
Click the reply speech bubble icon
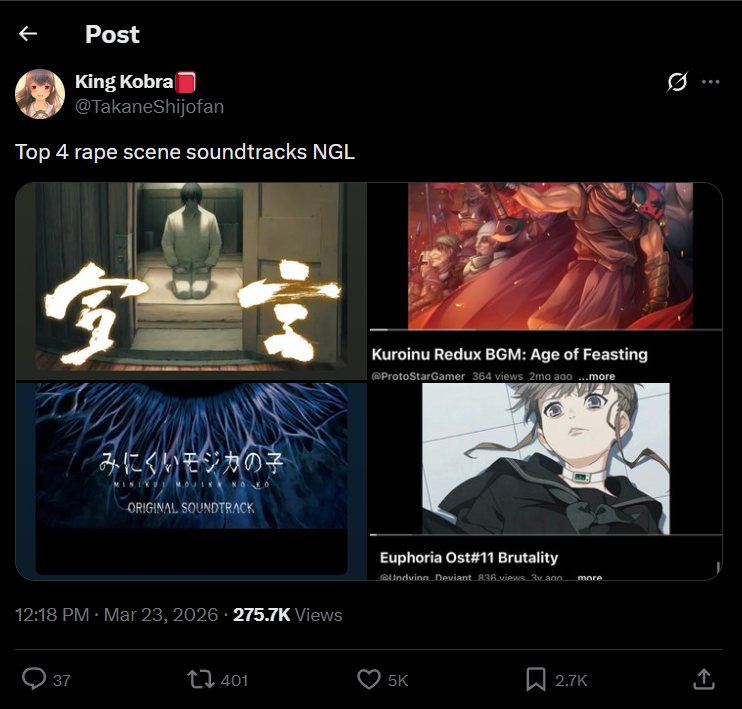tap(34, 679)
